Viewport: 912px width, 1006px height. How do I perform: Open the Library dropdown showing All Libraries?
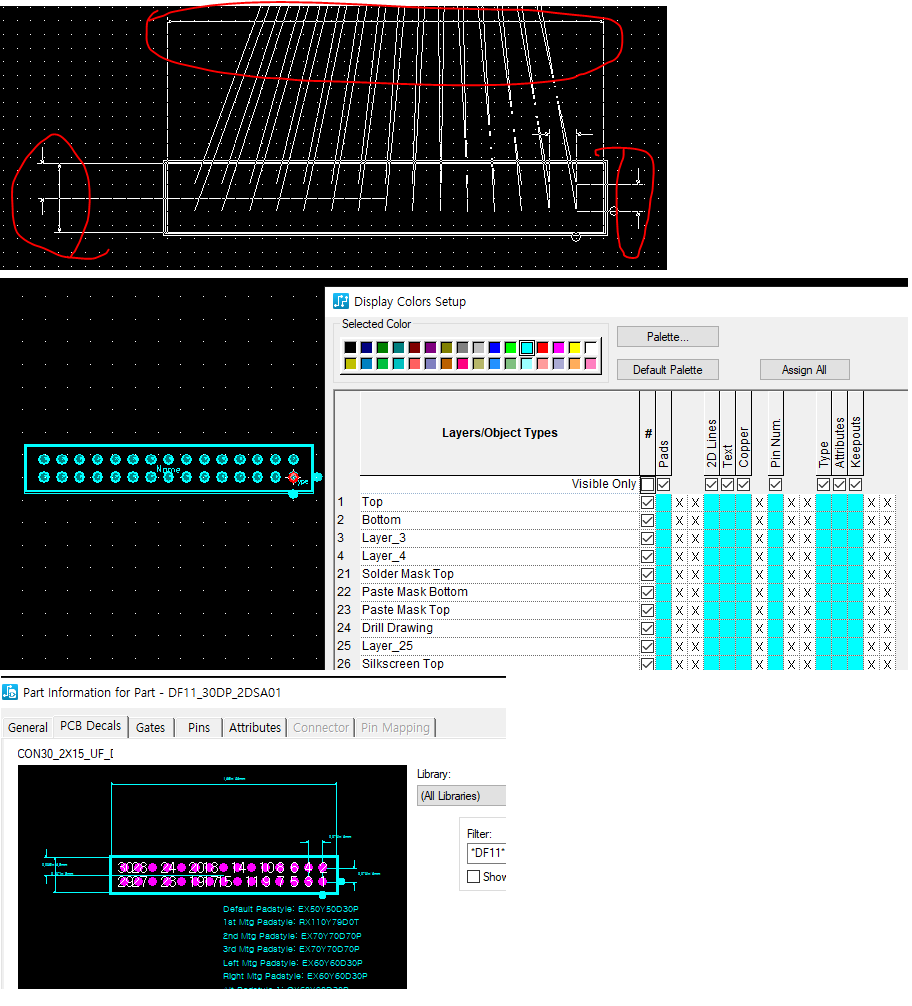coord(461,796)
